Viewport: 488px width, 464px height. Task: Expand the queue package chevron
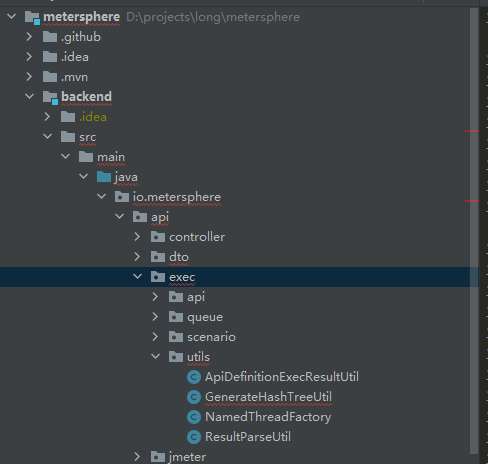(x=155, y=317)
